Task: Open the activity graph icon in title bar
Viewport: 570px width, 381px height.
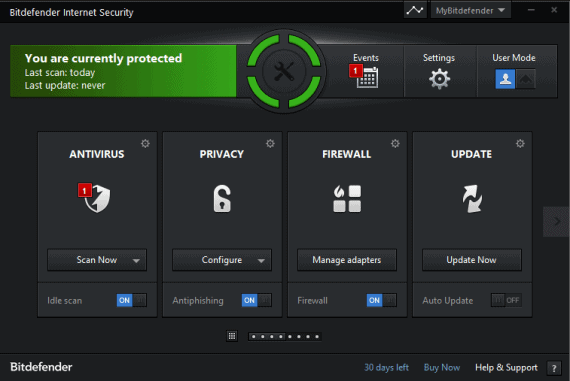Action: [x=415, y=10]
